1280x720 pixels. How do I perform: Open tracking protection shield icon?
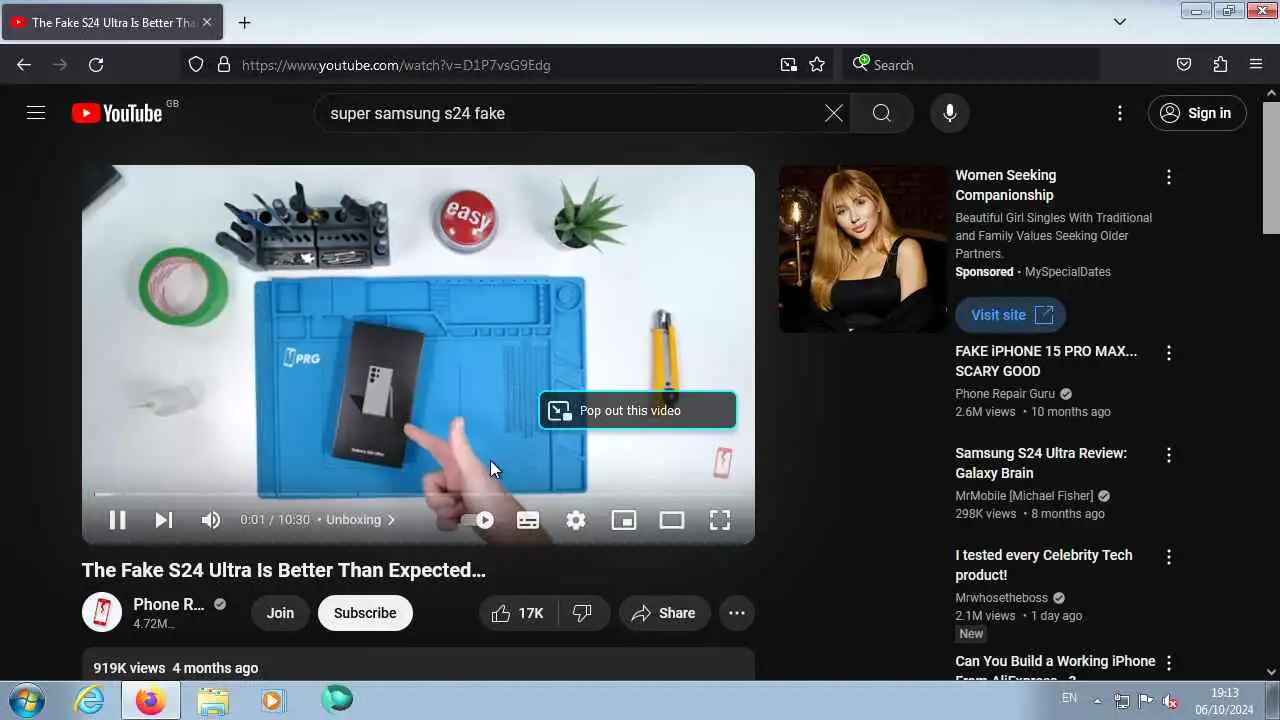pyautogui.click(x=196, y=65)
